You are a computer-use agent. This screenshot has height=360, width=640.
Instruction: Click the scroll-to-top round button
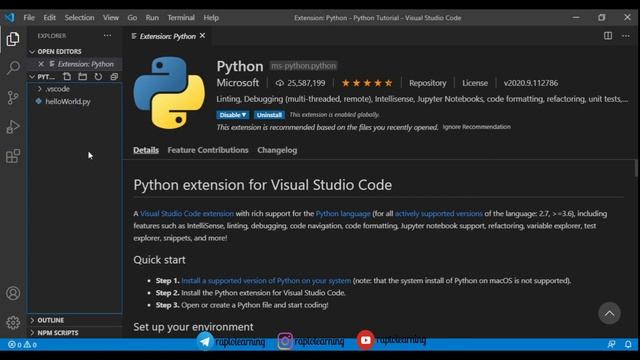(609, 313)
